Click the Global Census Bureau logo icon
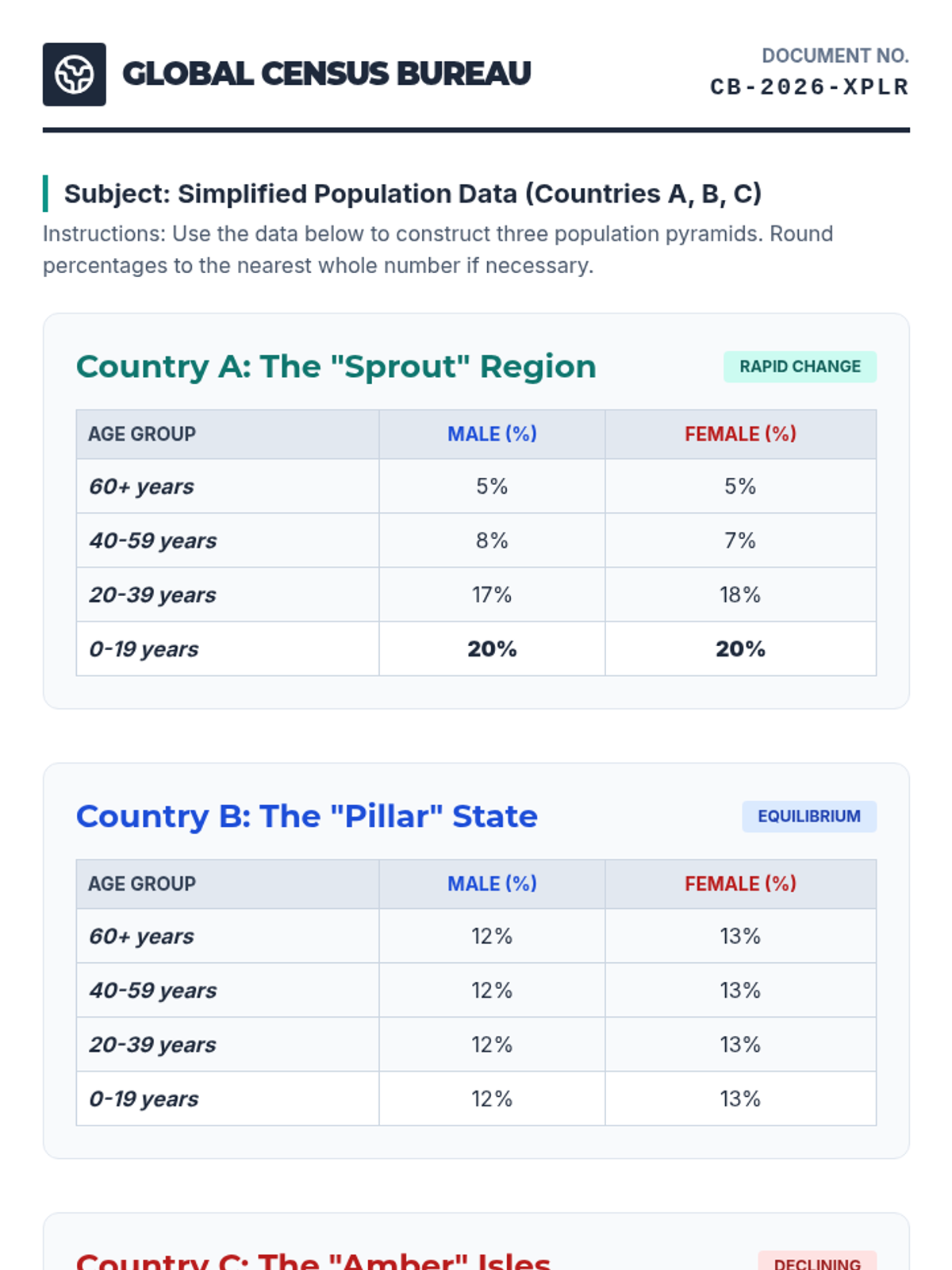 click(74, 75)
